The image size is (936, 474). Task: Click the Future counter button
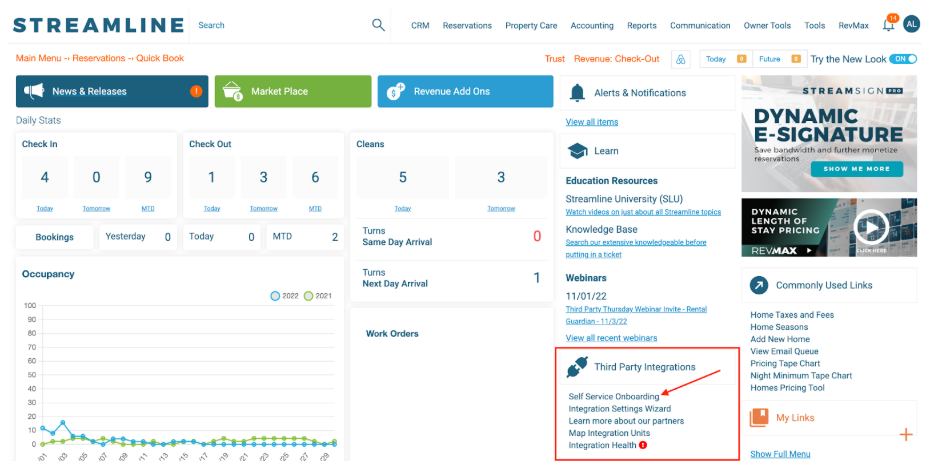tap(780, 59)
